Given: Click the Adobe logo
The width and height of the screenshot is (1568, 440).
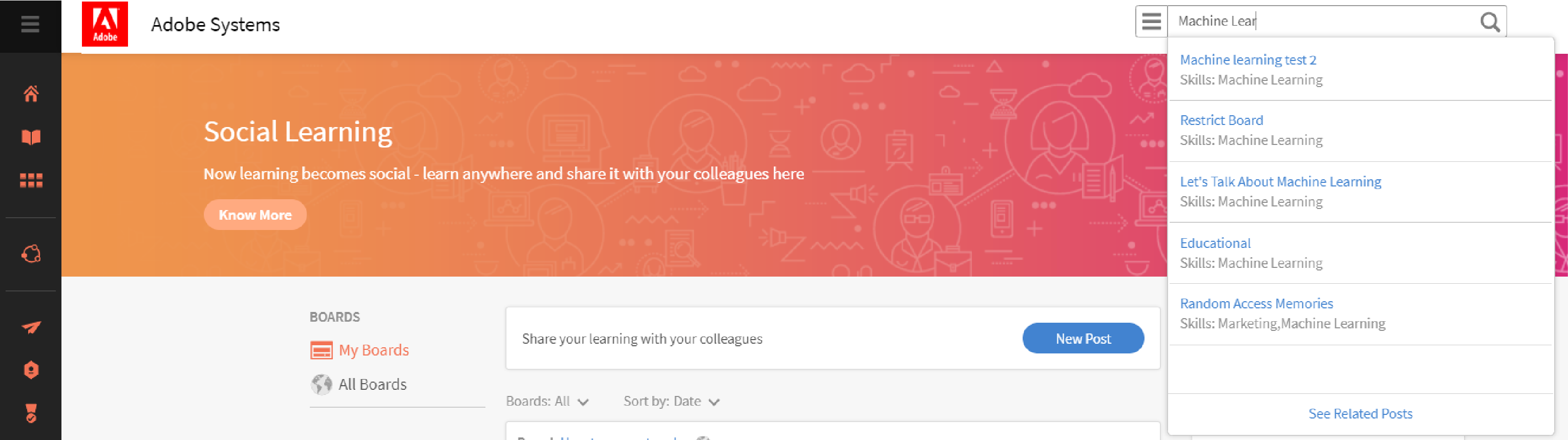Looking at the screenshot, I should [x=104, y=25].
